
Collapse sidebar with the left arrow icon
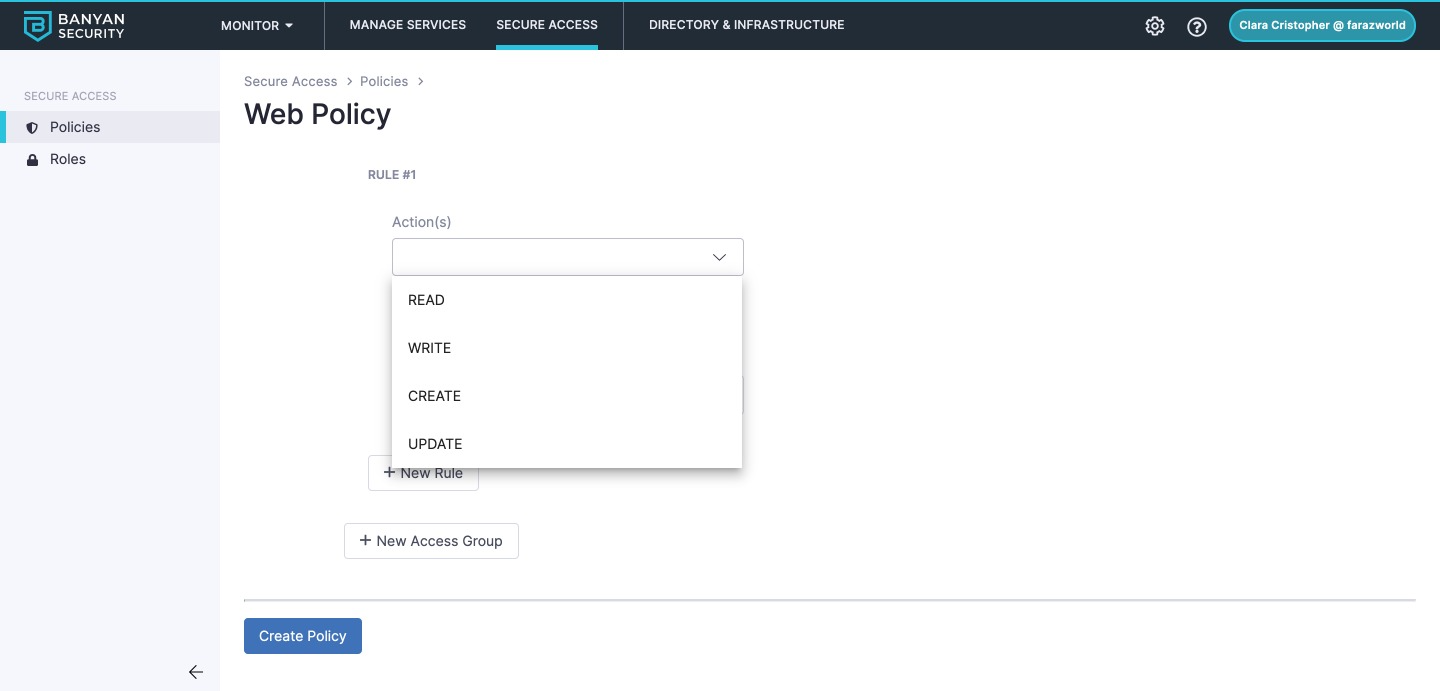click(196, 672)
